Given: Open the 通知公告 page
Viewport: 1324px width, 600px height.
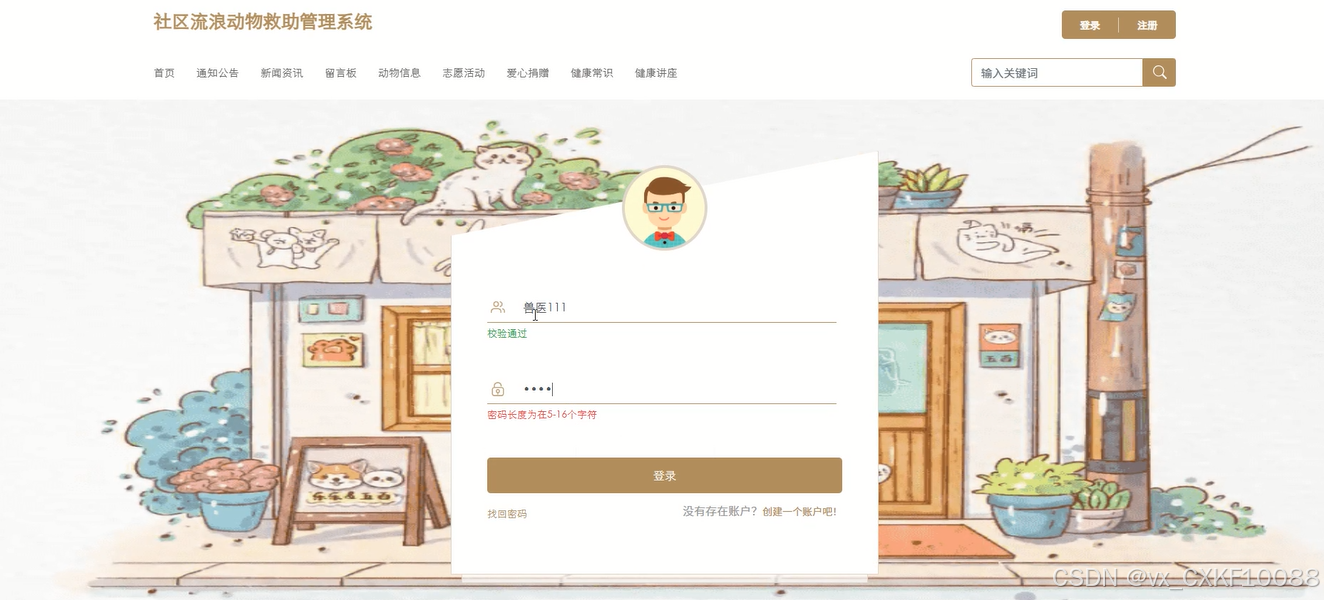Looking at the screenshot, I should (x=217, y=73).
